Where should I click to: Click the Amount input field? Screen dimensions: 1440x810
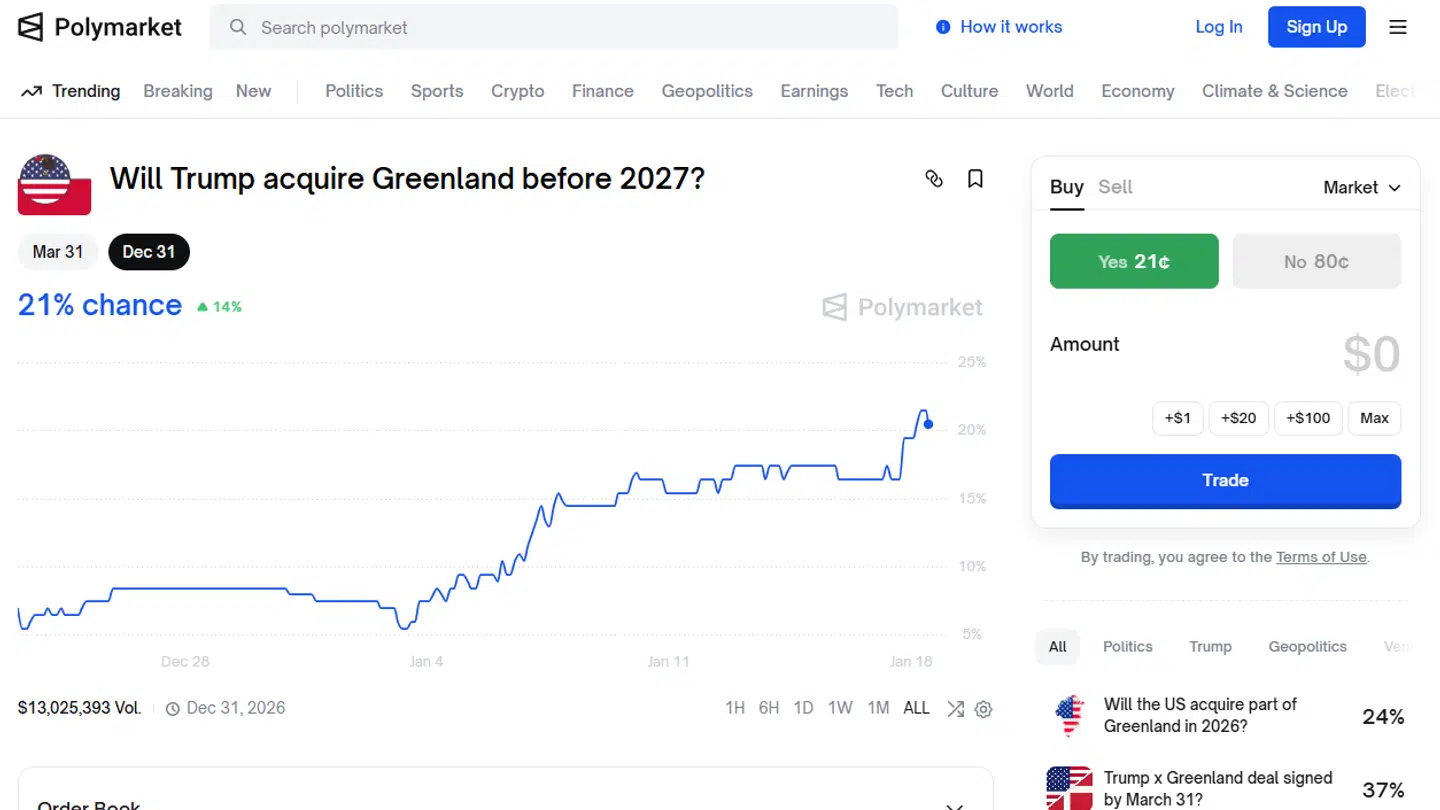tap(1370, 354)
